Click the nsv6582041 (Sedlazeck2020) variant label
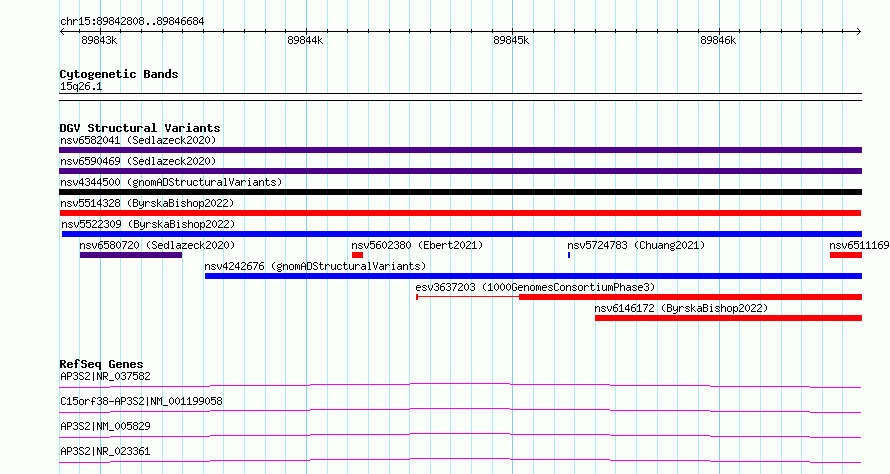Viewport: 890px width, 474px height. click(138, 140)
